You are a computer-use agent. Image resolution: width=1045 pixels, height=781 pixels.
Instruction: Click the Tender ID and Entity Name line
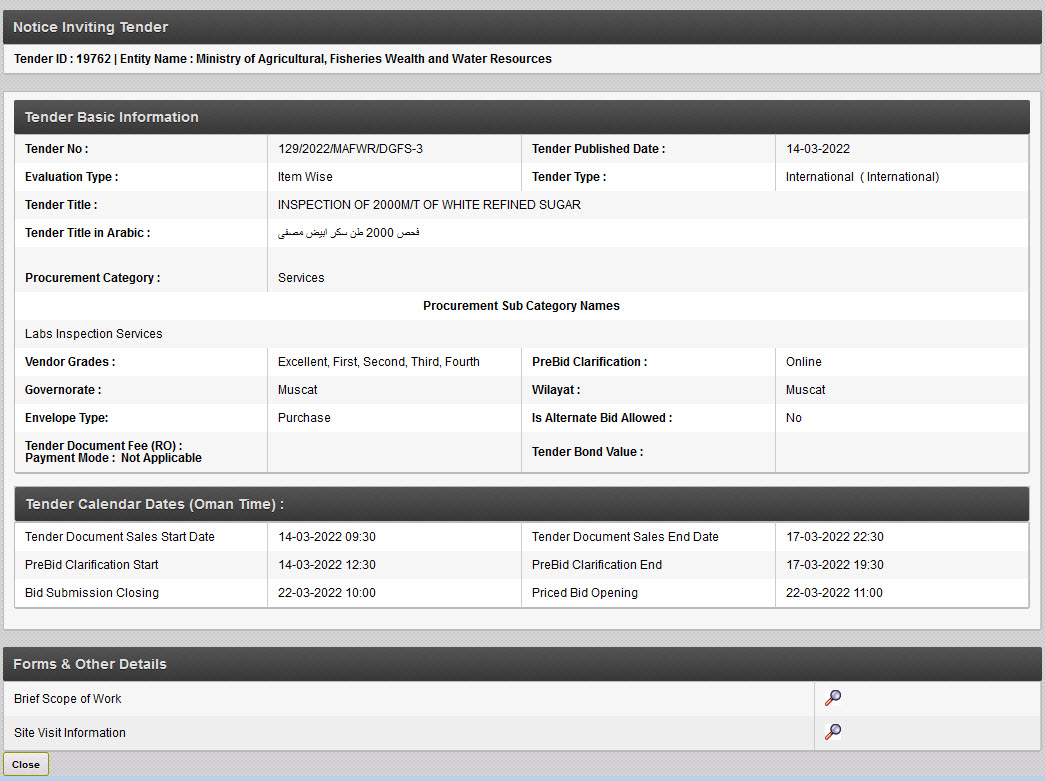coord(283,59)
